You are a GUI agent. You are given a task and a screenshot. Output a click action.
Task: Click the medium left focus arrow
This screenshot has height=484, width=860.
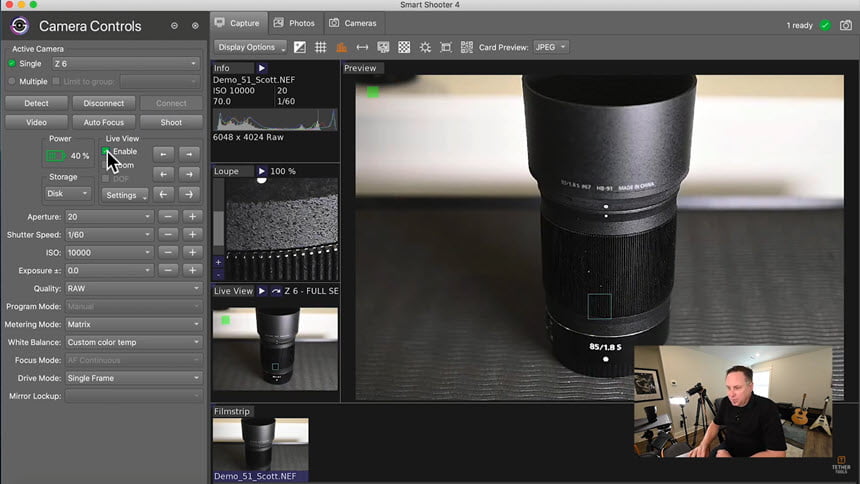(x=163, y=175)
